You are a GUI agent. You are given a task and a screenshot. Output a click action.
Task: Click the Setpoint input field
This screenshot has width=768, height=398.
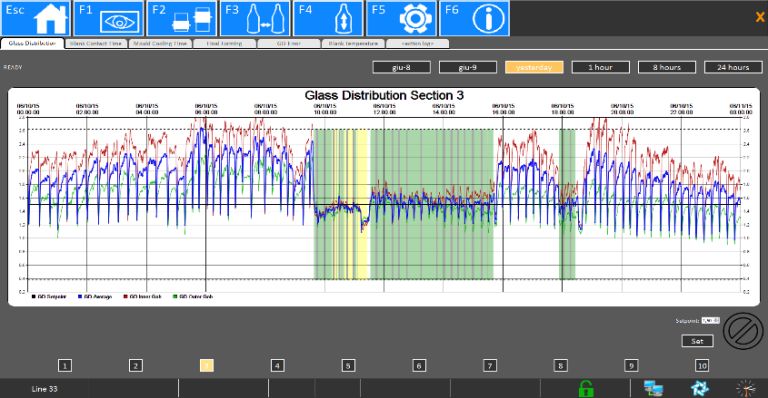tap(710, 321)
